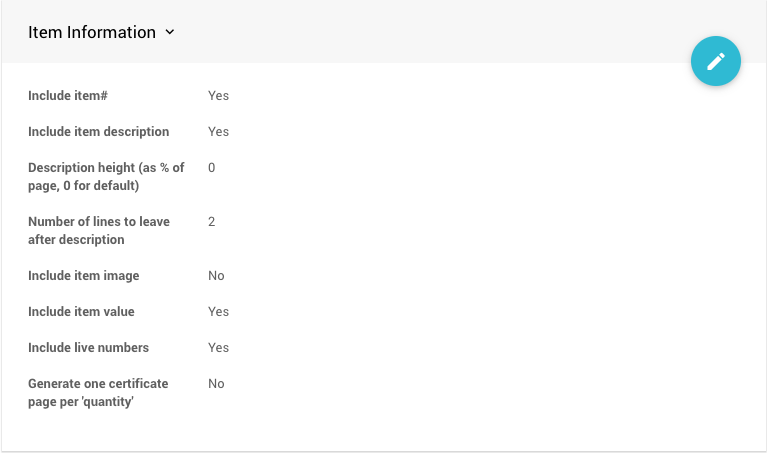Click Yes value beside Include live numbers
The image size is (768, 453).
coord(218,348)
